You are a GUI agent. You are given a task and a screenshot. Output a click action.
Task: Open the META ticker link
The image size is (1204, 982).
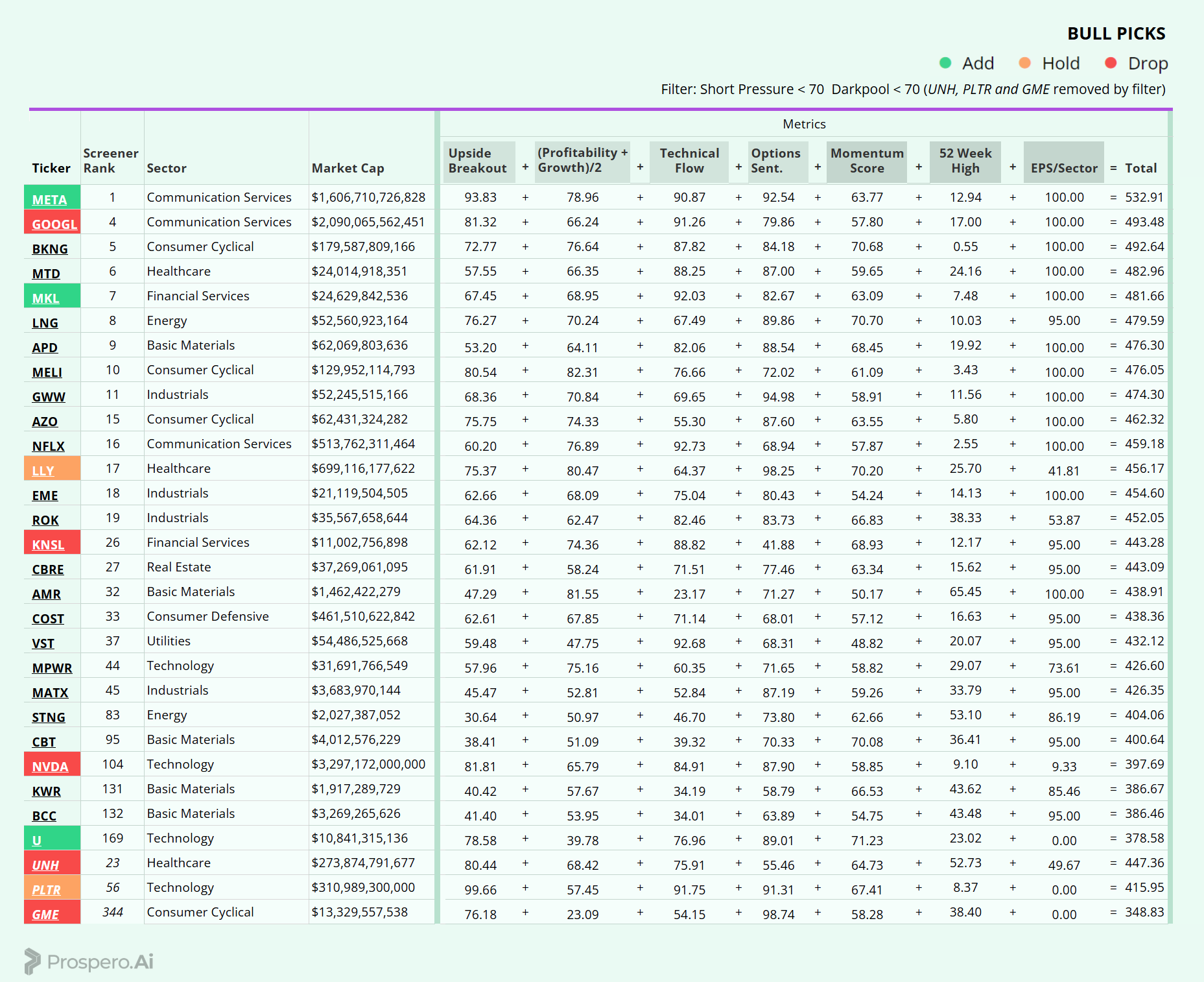[x=49, y=200]
